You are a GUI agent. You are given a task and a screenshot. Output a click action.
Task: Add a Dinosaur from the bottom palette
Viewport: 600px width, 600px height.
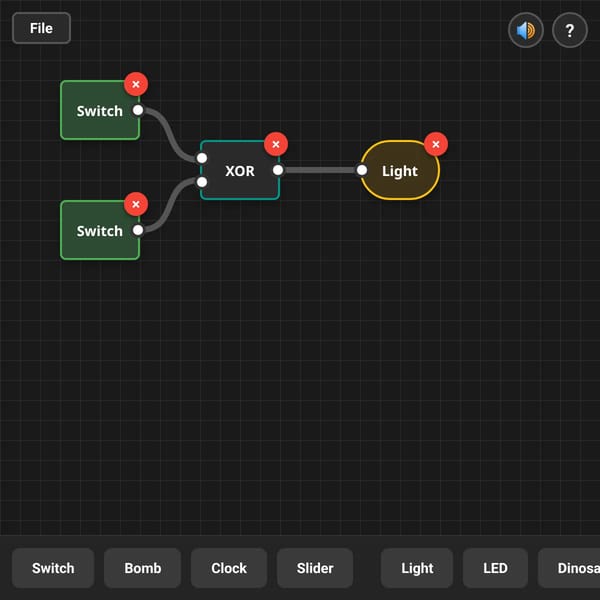[x=569, y=568]
